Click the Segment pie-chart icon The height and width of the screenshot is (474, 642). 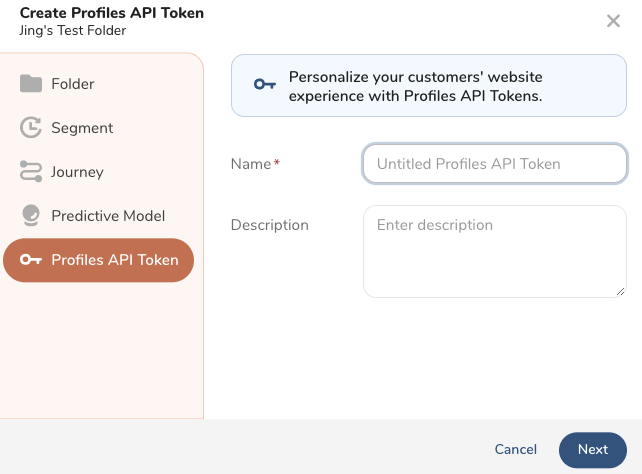31,128
